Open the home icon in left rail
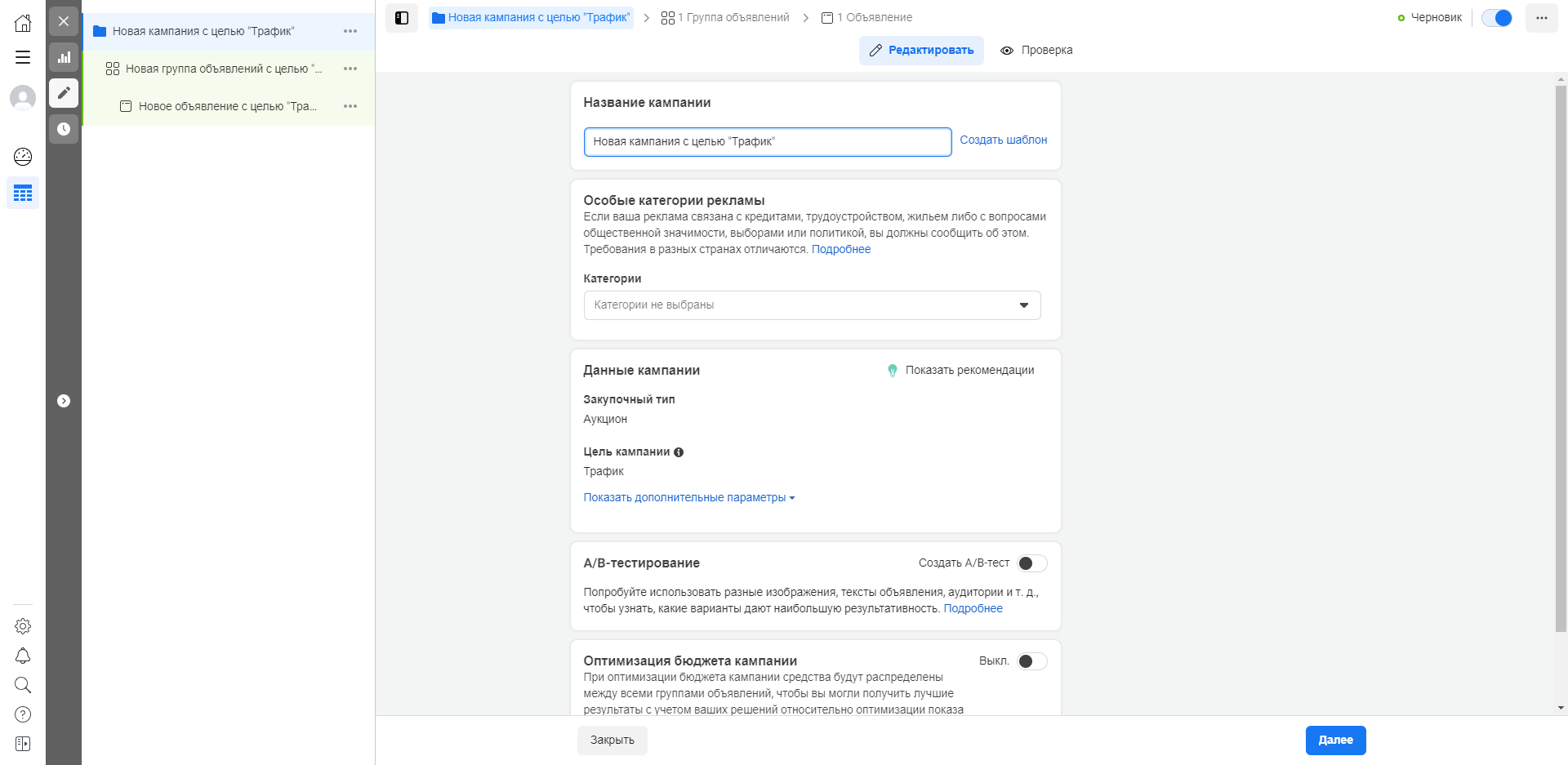1568x765 pixels. coord(23,23)
